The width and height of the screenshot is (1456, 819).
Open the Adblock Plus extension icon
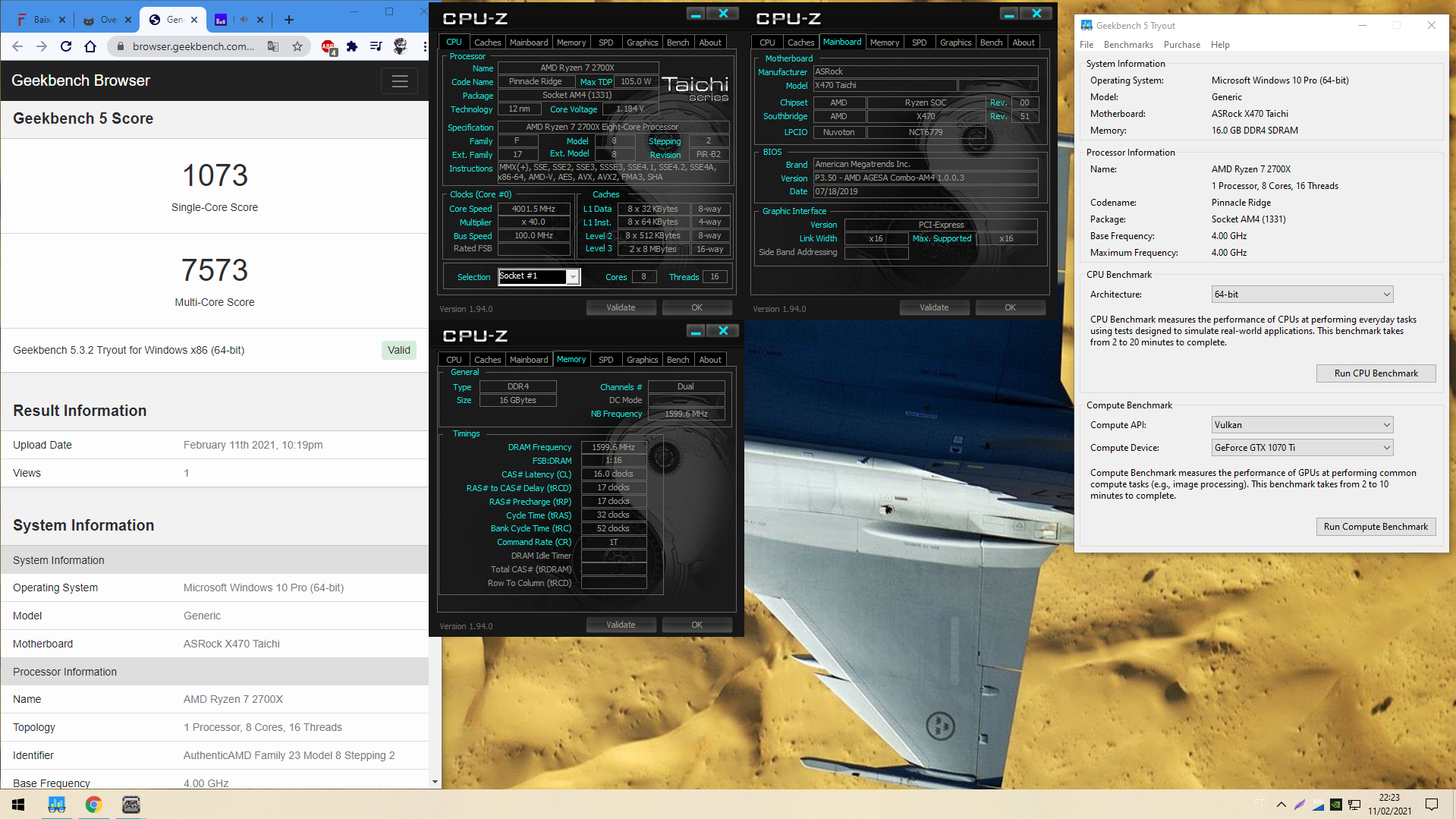[328, 47]
